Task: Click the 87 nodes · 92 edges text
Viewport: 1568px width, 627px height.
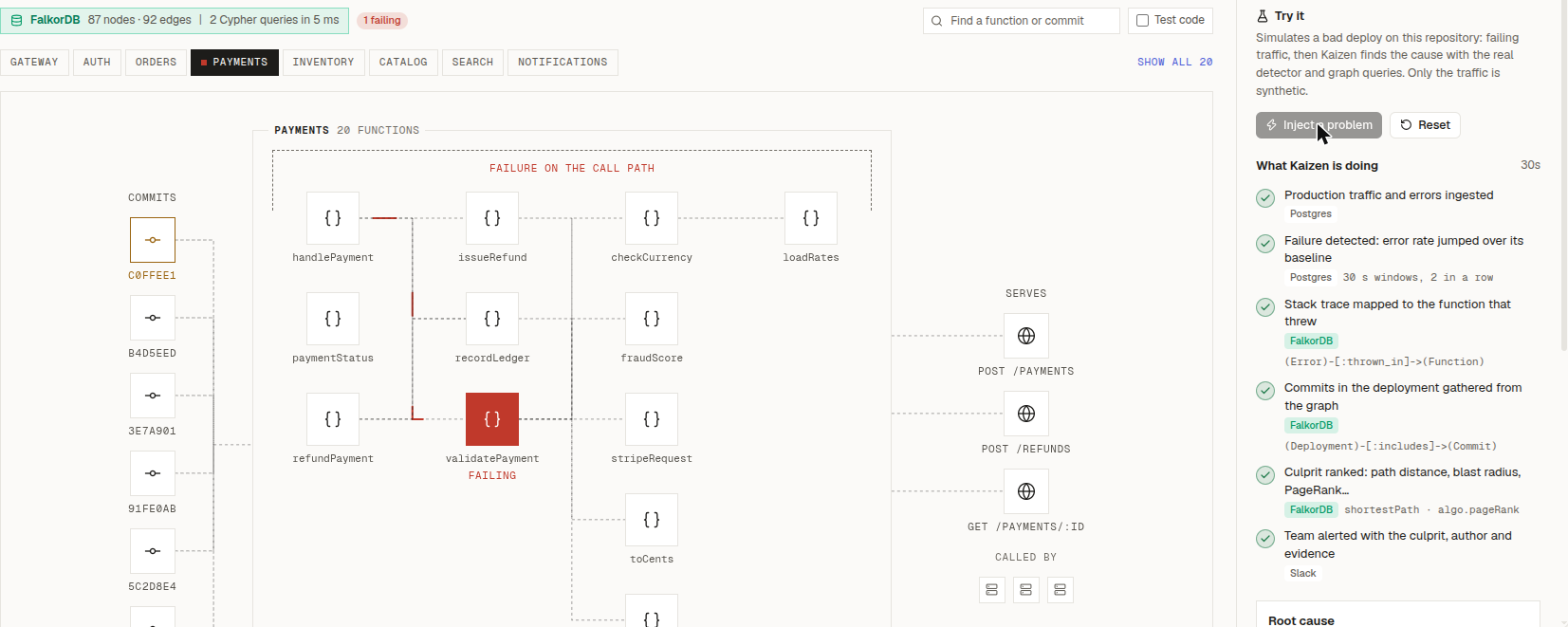Action: [139, 20]
